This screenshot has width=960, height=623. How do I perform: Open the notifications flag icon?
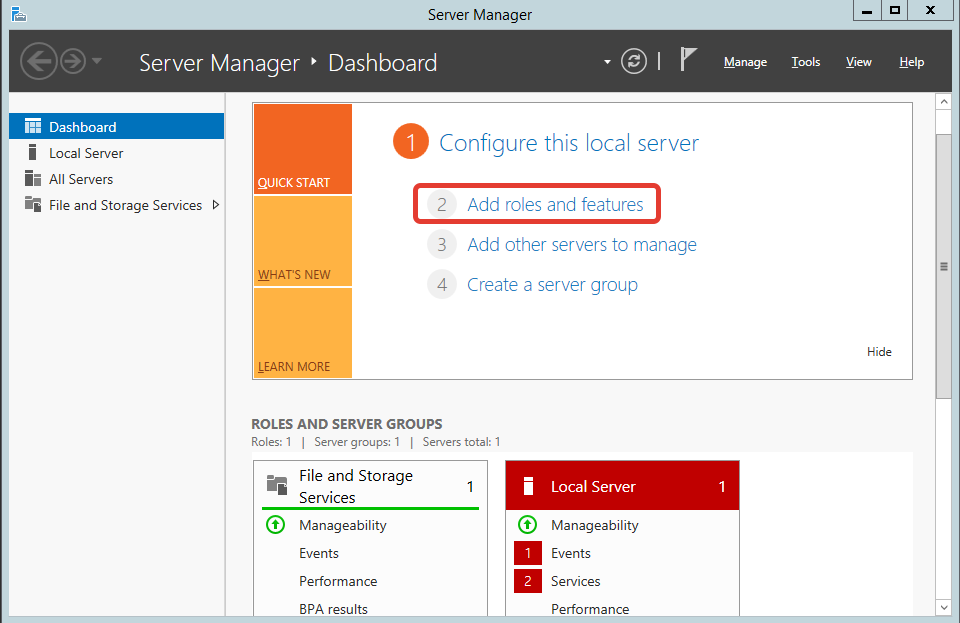(688, 60)
